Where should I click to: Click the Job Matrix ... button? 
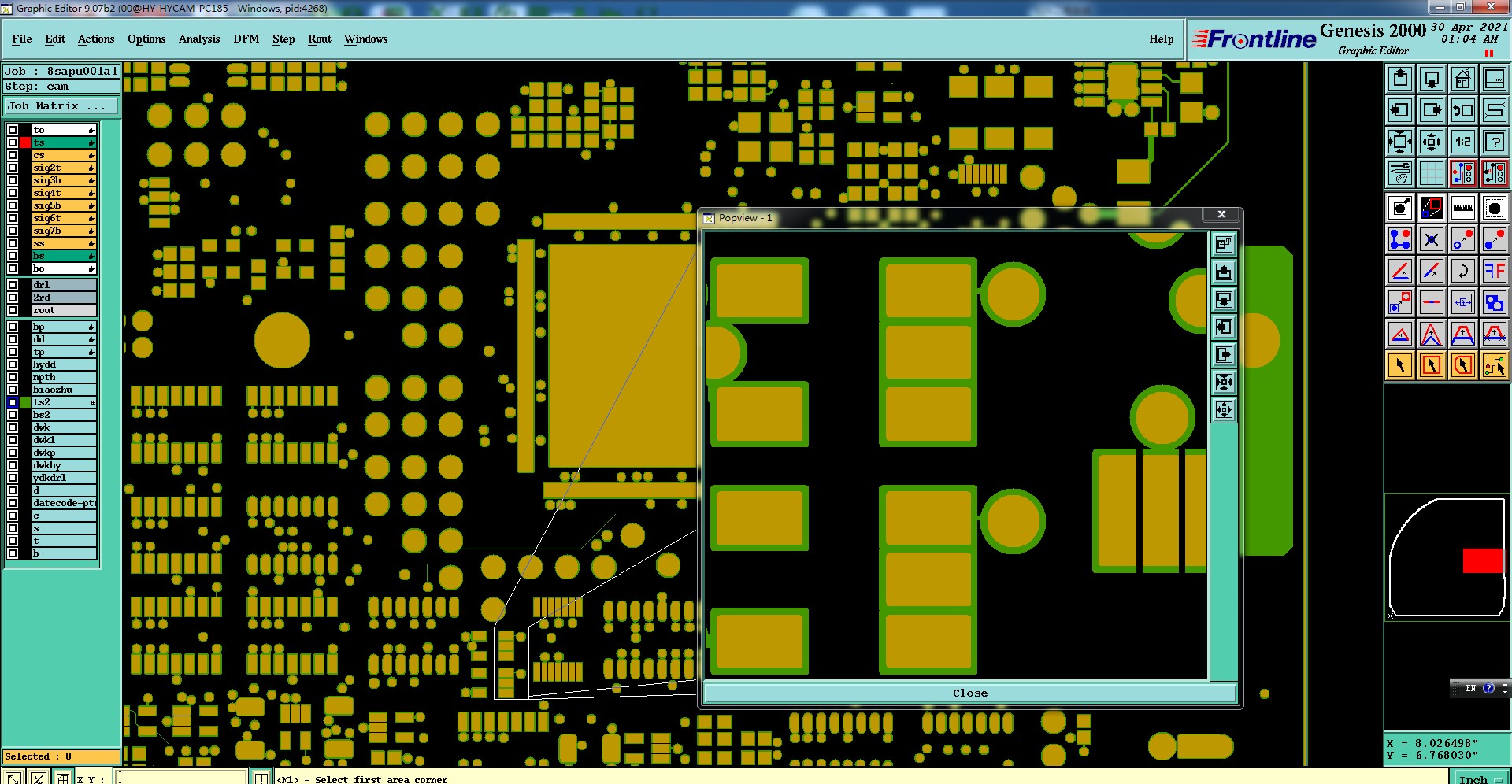pos(61,105)
